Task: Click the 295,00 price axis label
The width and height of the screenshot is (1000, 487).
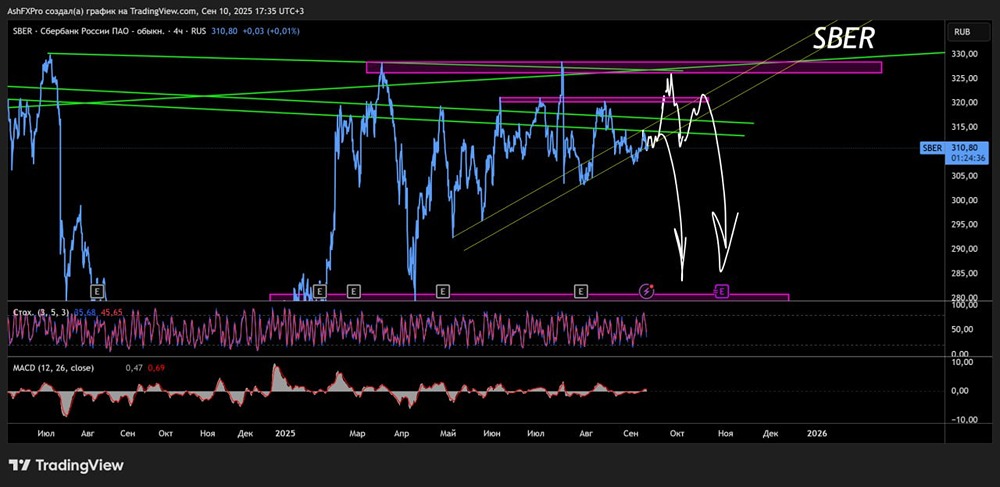Action: (965, 224)
